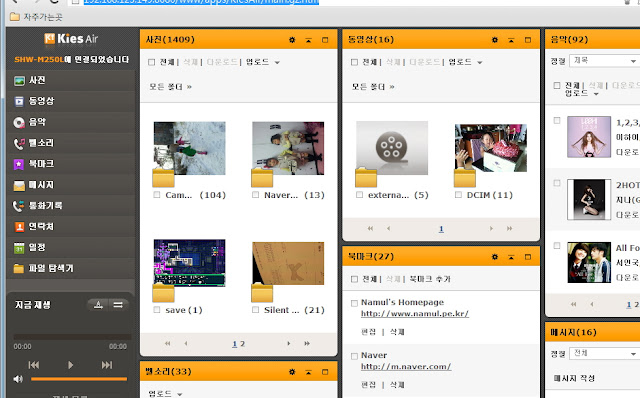Viewport: 640px width, 398px height.
Task: Open the 메시지 envelope icon in sidebar
Action: [x=19, y=185]
